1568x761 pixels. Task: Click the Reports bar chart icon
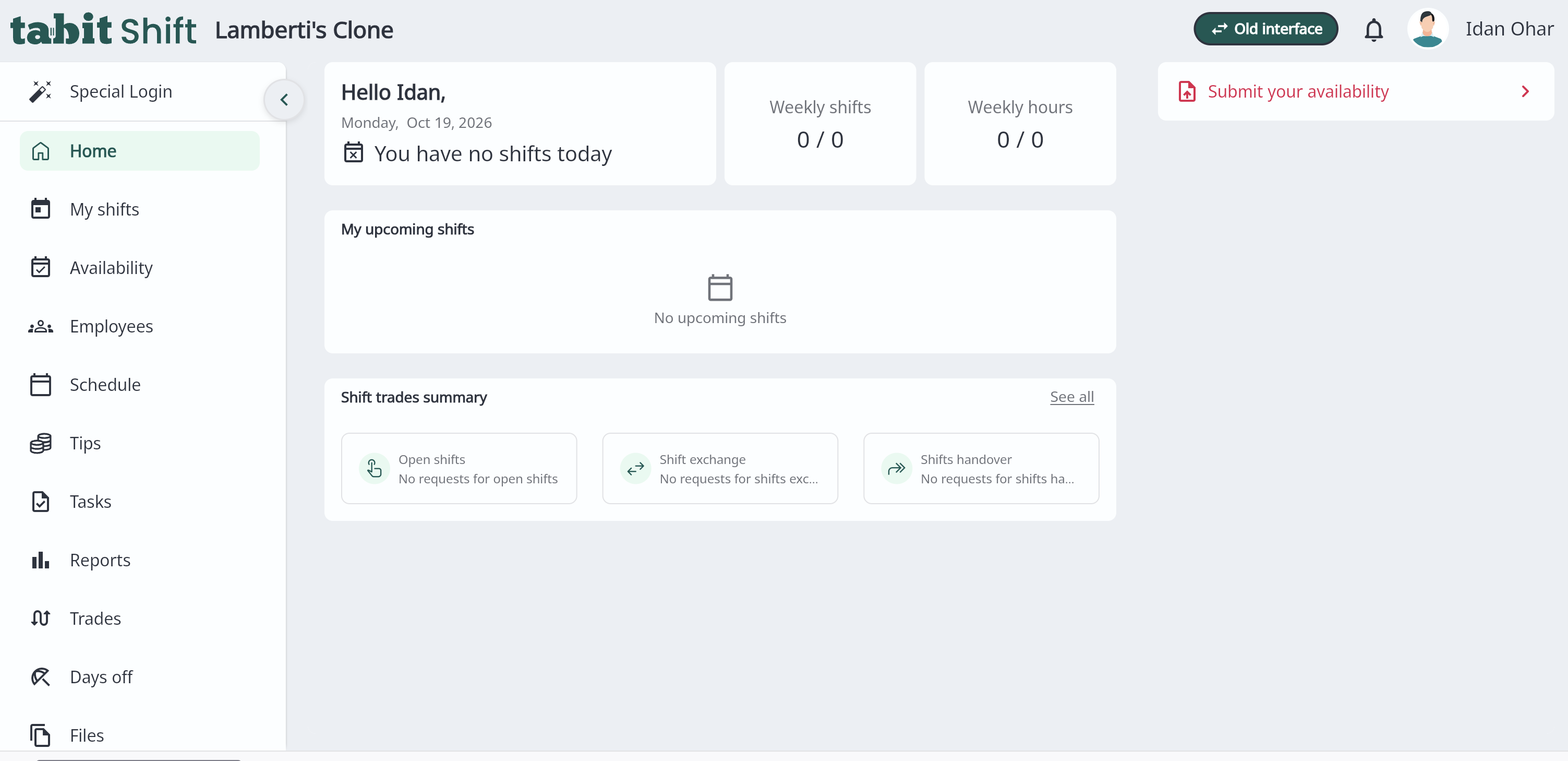point(40,560)
